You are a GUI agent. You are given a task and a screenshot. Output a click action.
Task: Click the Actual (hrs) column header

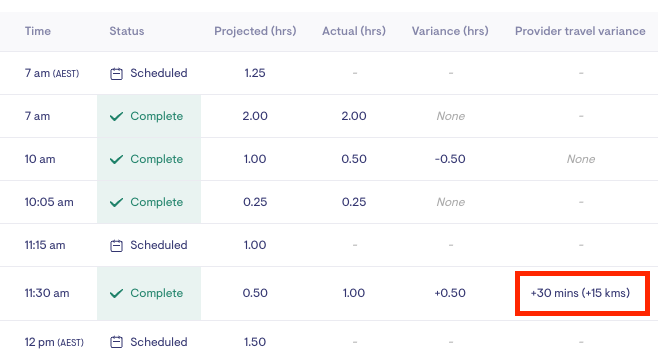354,31
